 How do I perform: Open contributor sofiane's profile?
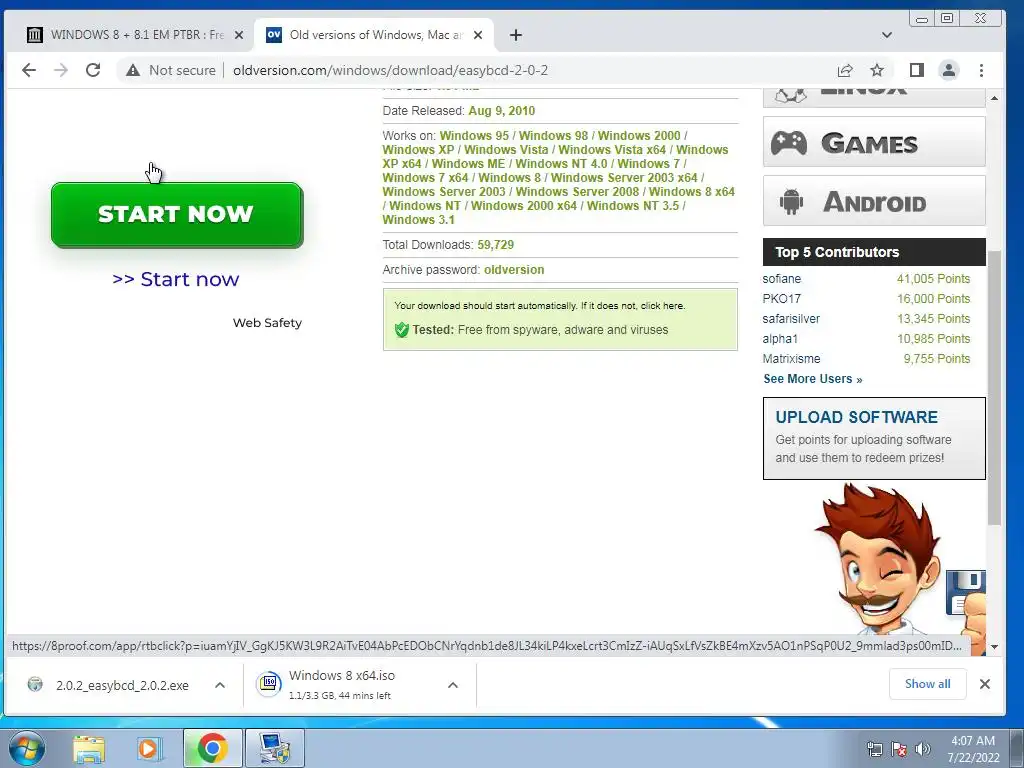(x=782, y=279)
